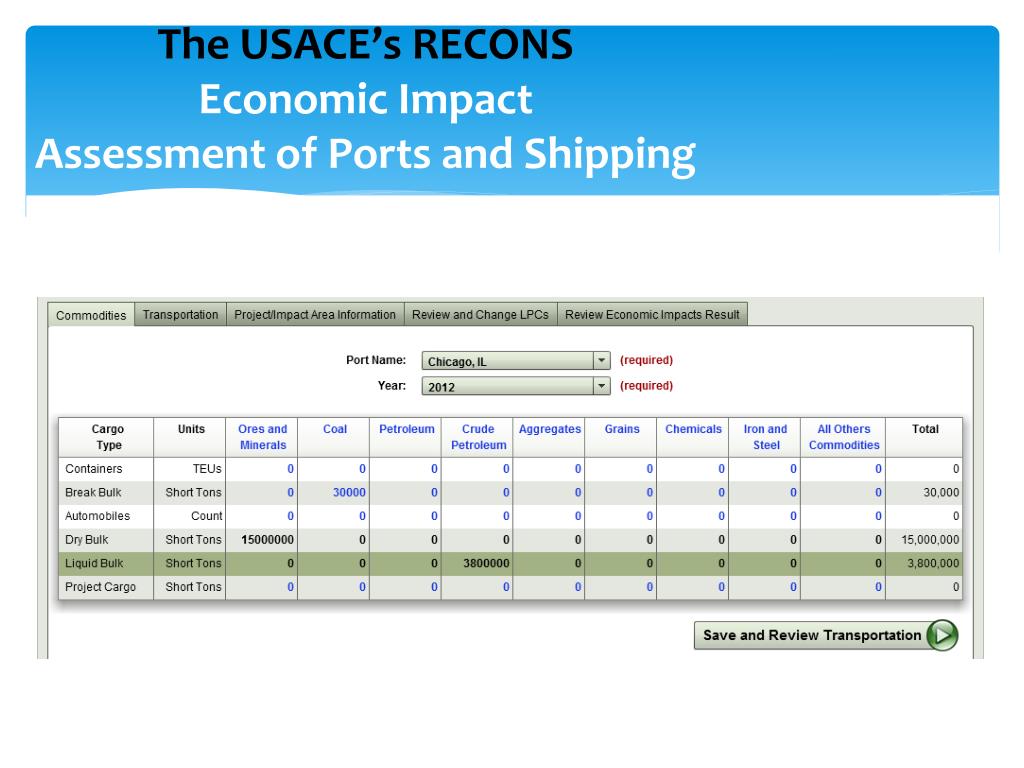Viewport: 1024px width, 768px height.
Task: Select the Liquid Bulk cargo row
Action: tap(510, 564)
